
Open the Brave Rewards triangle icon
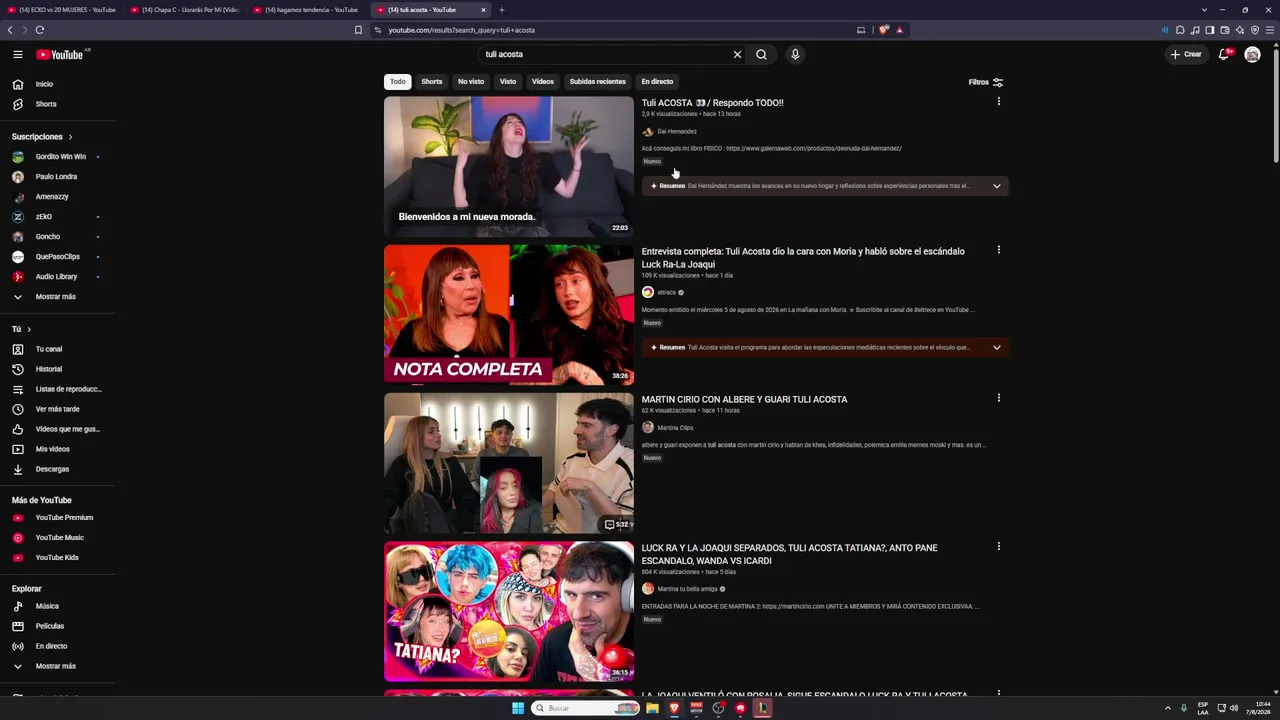pos(899,30)
